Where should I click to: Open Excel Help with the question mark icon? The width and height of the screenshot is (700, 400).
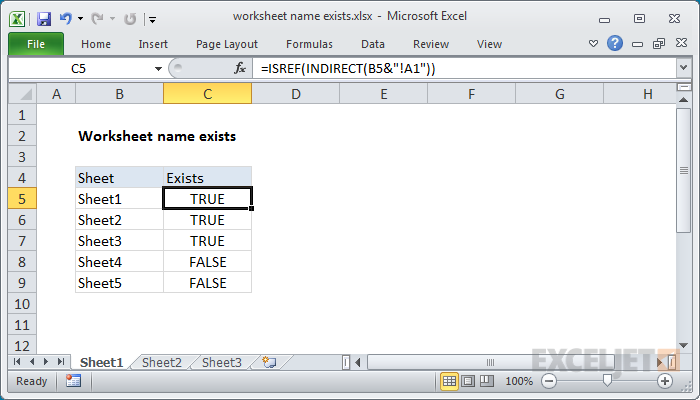[615, 43]
